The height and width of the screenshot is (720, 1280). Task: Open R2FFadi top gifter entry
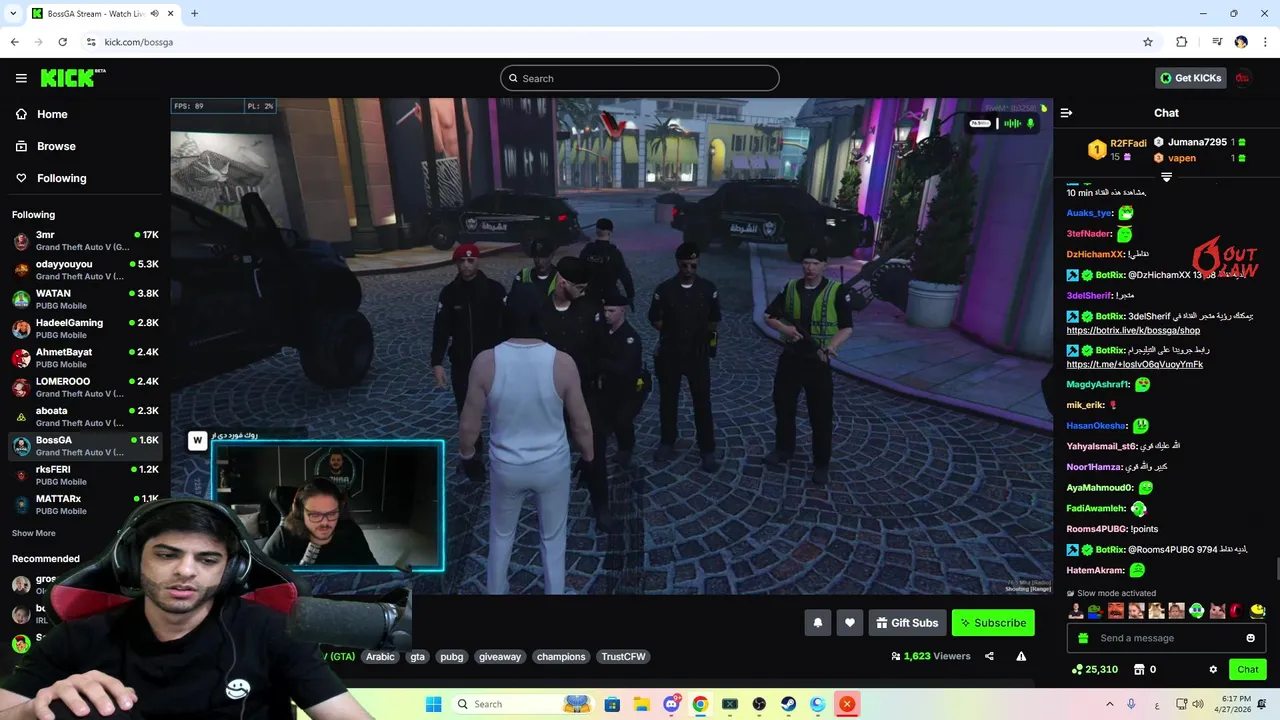pyautogui.click(x=1117, y=149)
